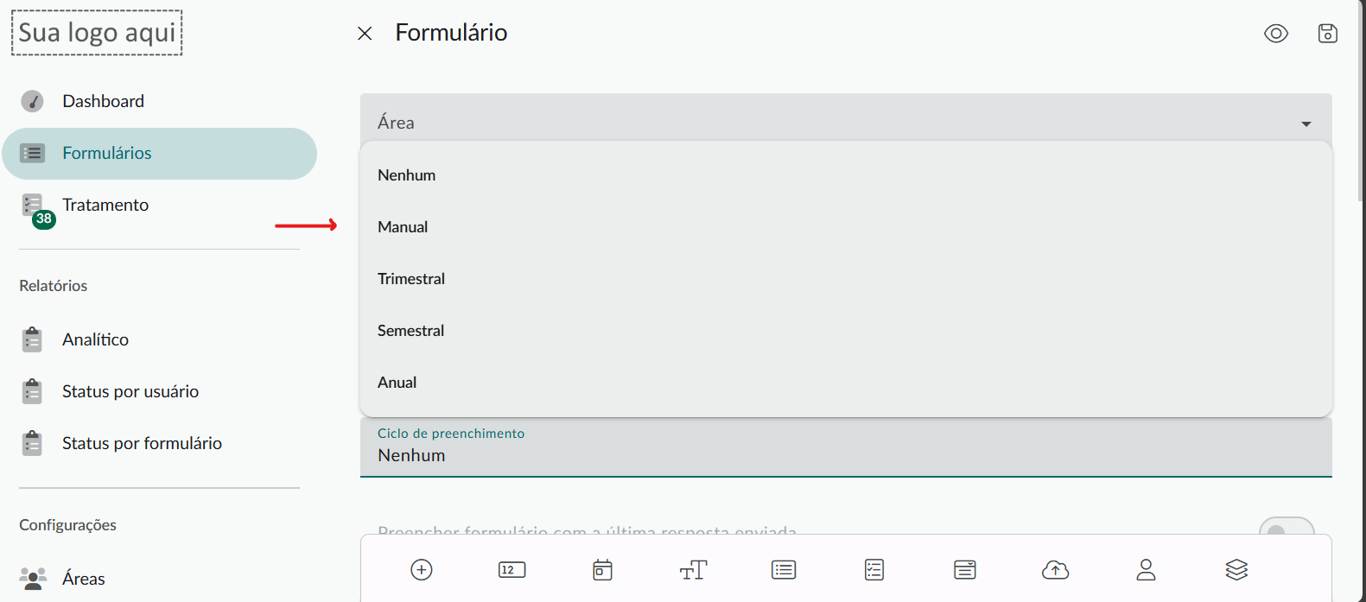Click the cloud upload field icon
The image size is (1366, 602).
(x=1055, y=570)
